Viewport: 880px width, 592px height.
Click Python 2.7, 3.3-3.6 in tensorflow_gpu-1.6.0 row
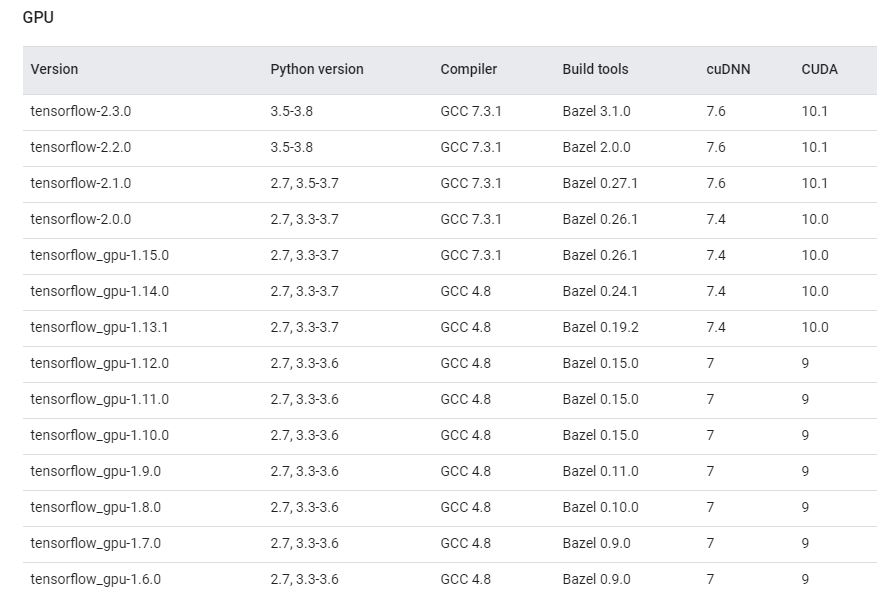305,579
